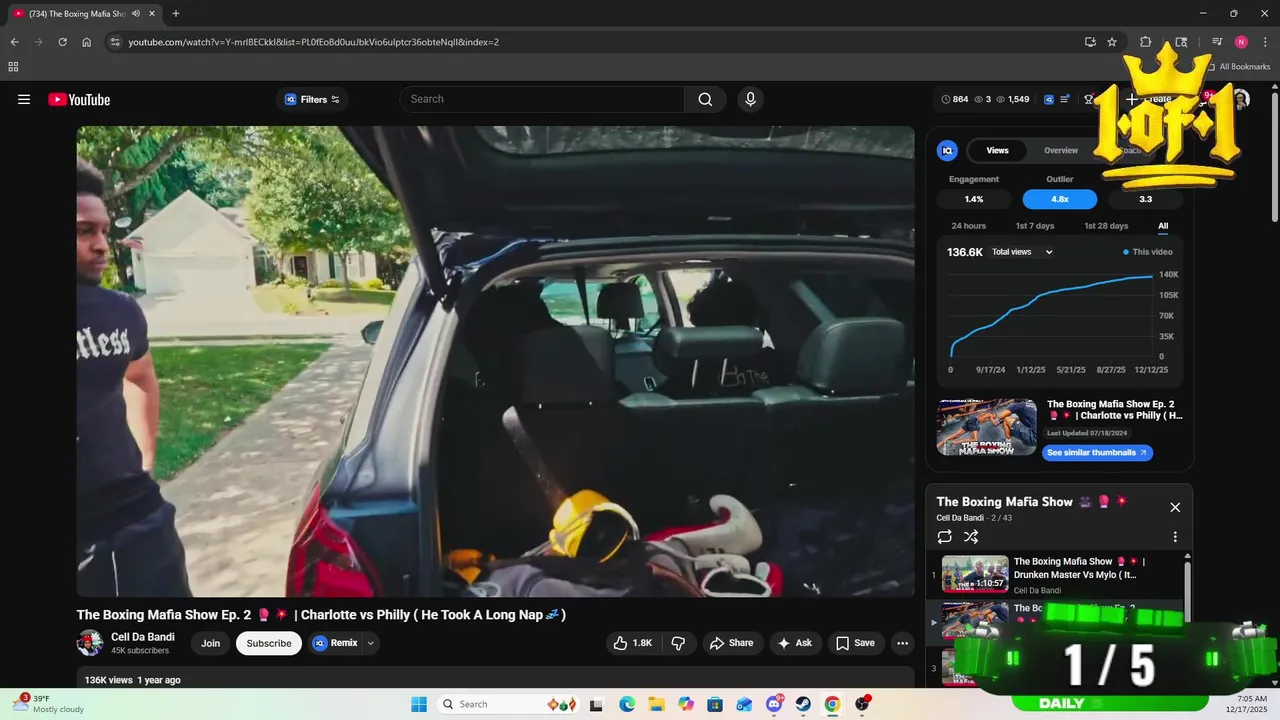
Task: Show the All time range
Action: click(x=1163, y=226)
